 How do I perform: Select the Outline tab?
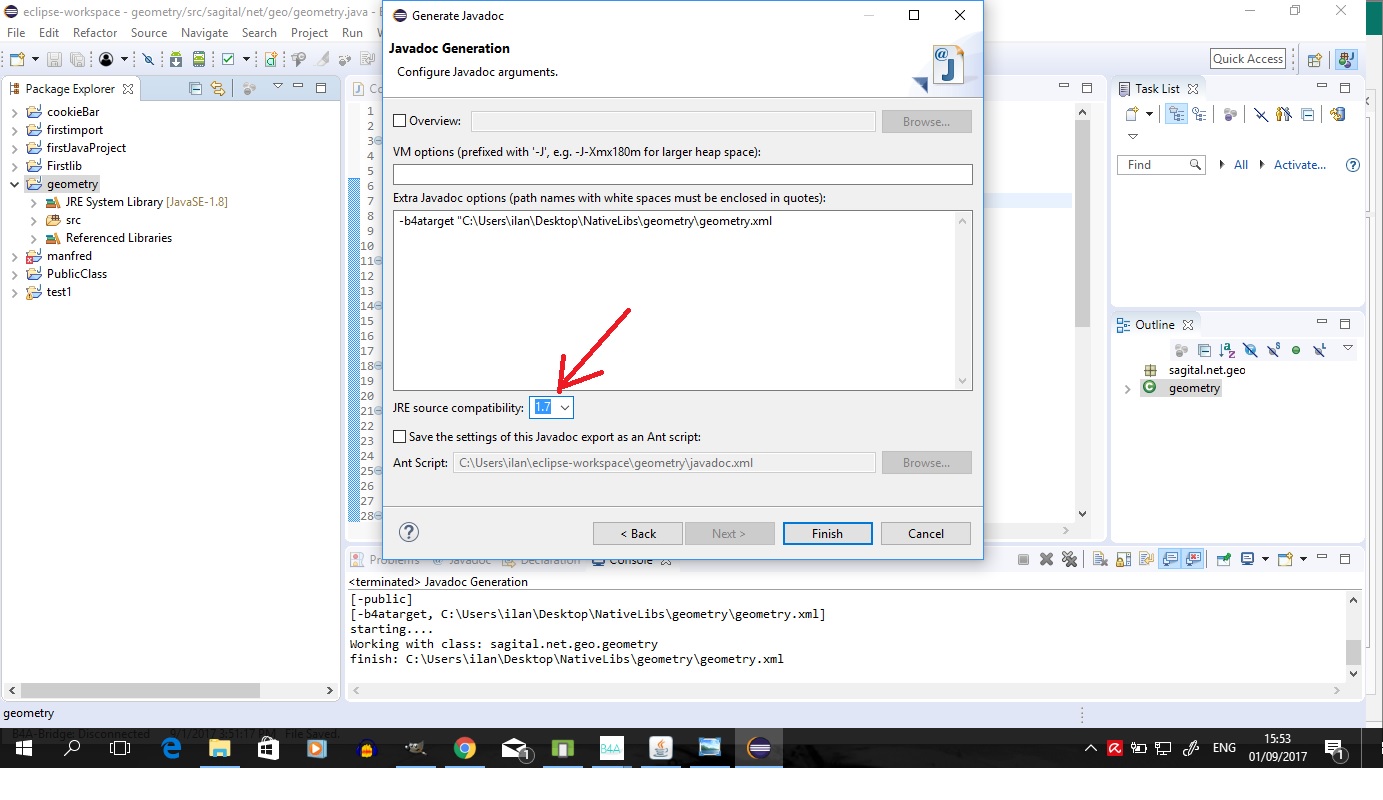(1155, 325)
